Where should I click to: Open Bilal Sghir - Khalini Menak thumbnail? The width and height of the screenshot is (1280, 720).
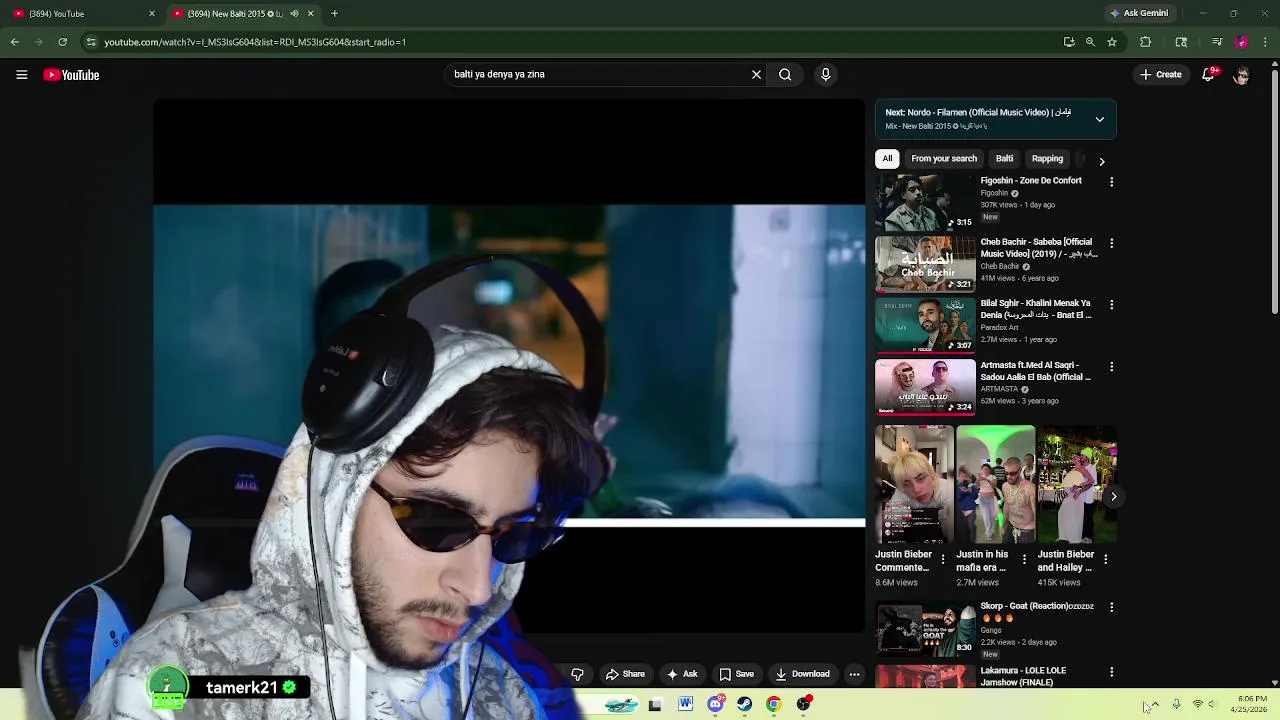pos(925,325)
